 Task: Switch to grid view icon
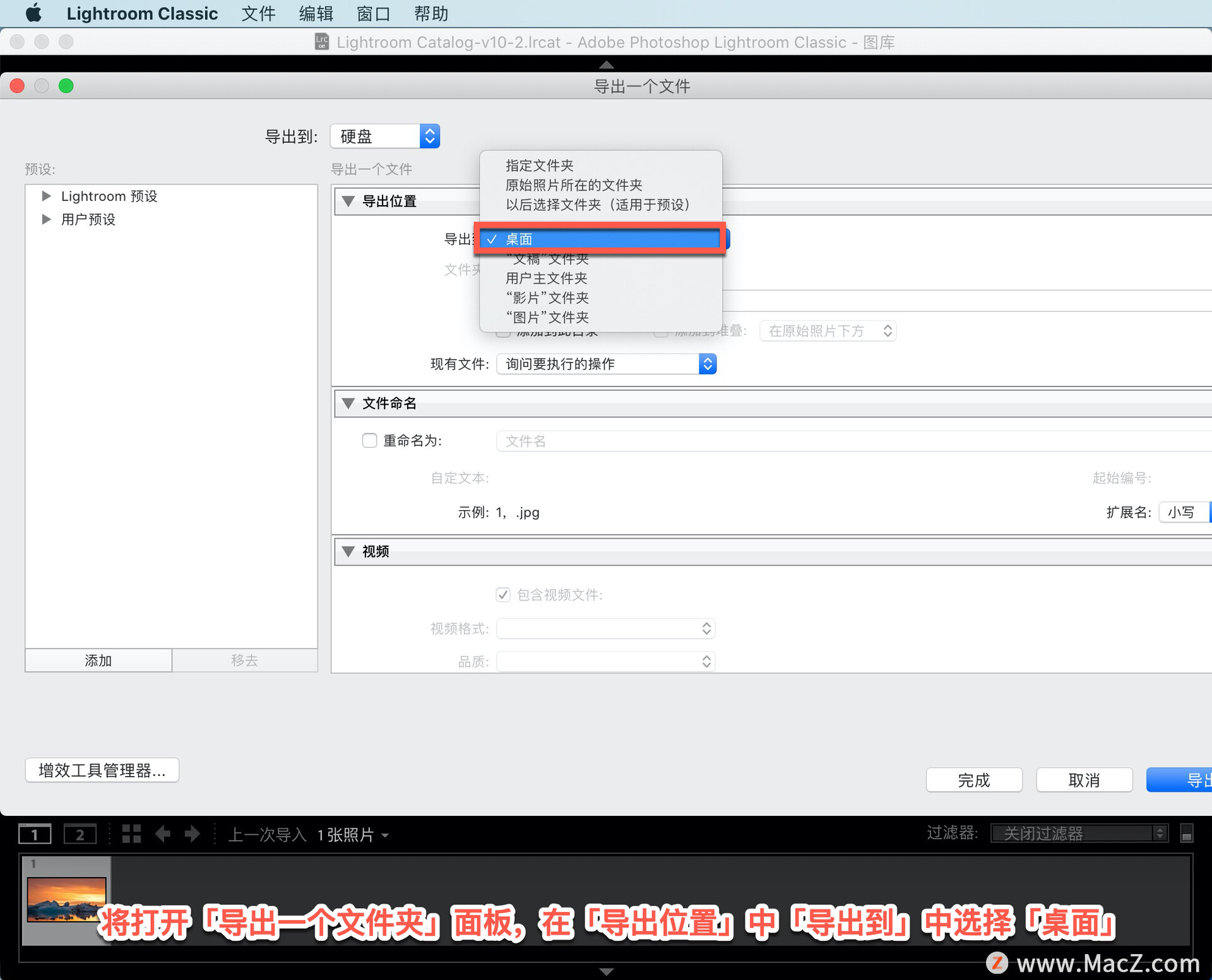click(x=131, y=834)
